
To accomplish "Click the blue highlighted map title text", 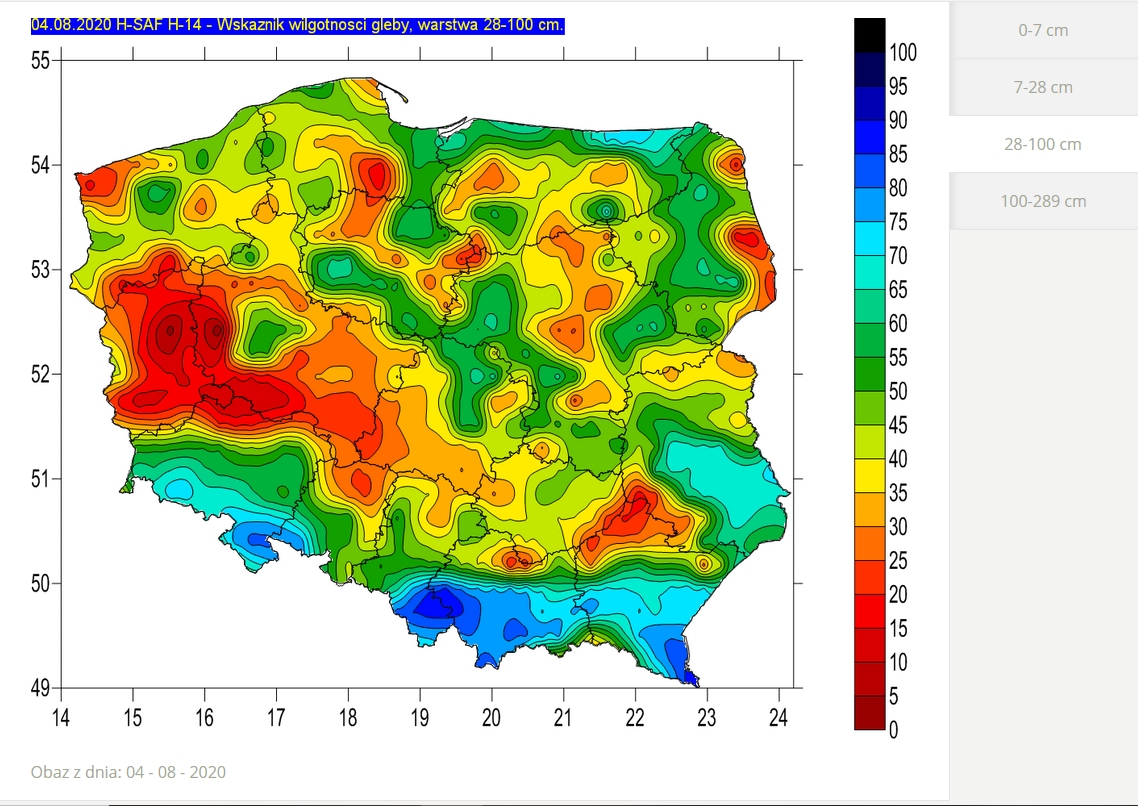I will pyautogui.click(x=297, y=25).
